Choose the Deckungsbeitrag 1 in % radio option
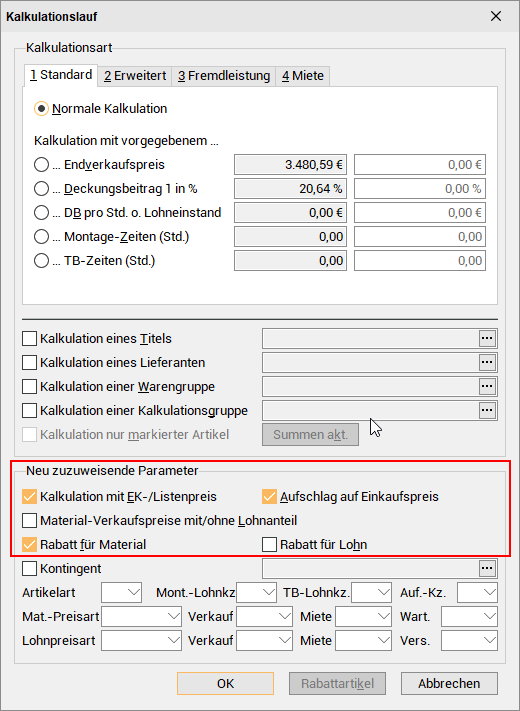 coord(41,189)
